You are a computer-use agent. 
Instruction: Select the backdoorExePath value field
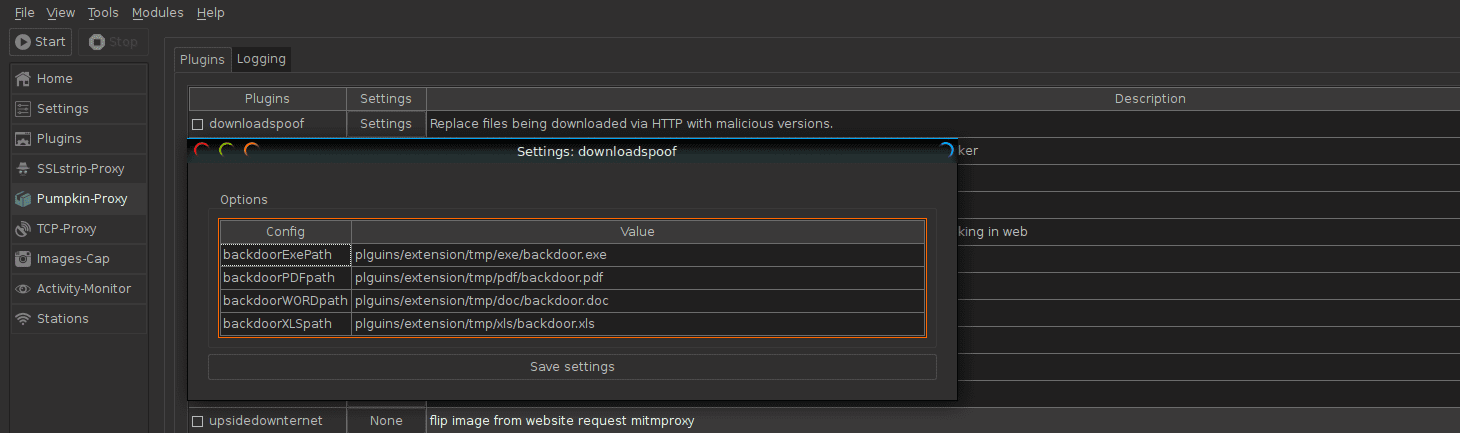coord(638,255)
